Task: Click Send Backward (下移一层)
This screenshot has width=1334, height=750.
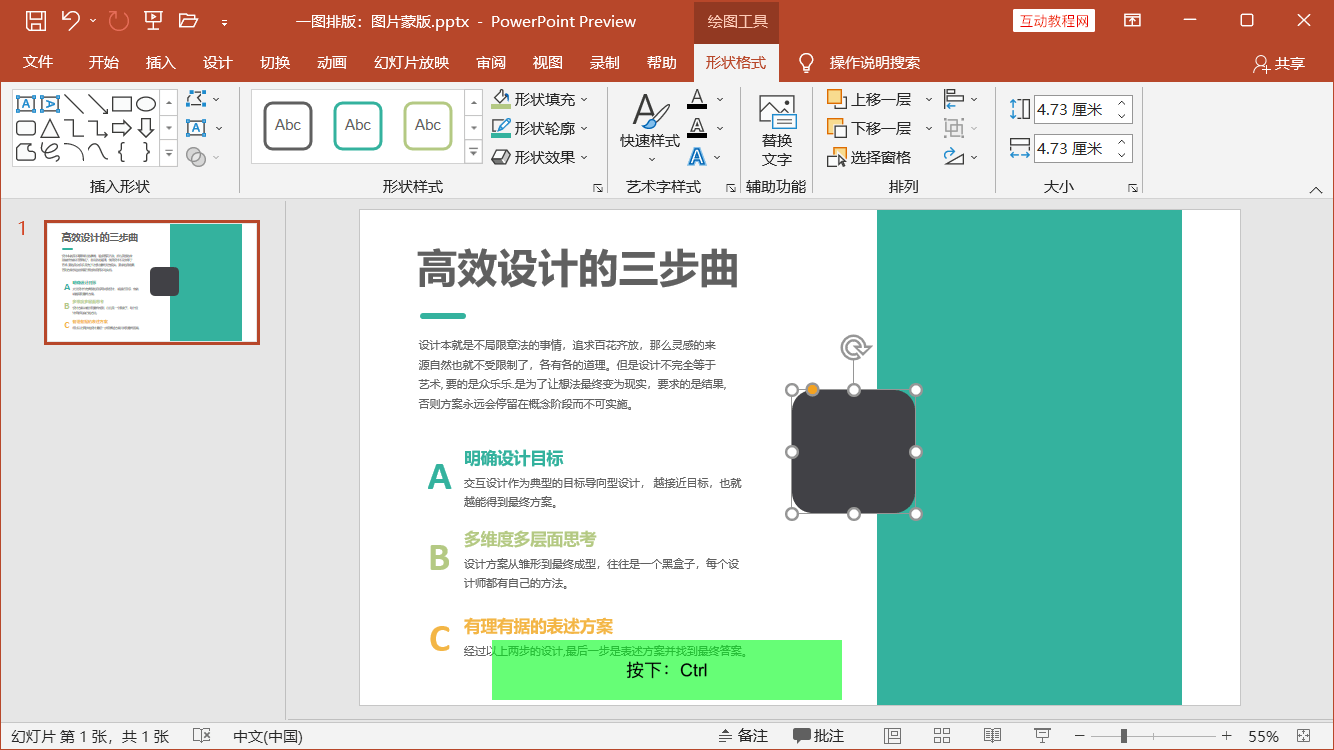Action: pos(869,128)
